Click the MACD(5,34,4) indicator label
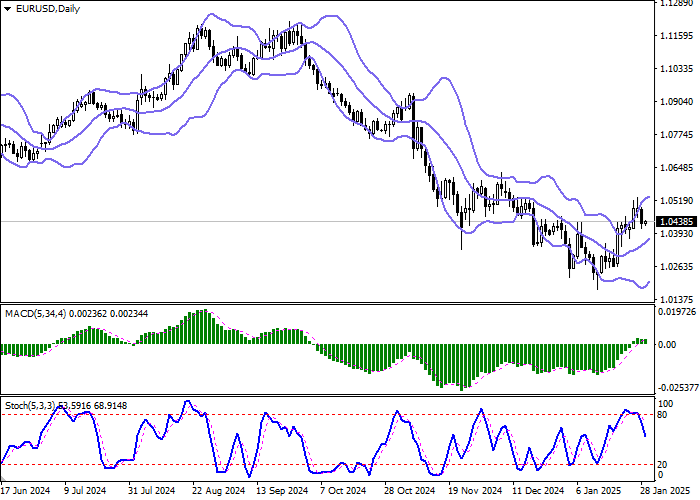Image resolution: width=700 pixels, height=500 pixels. (x=35, y=315)
